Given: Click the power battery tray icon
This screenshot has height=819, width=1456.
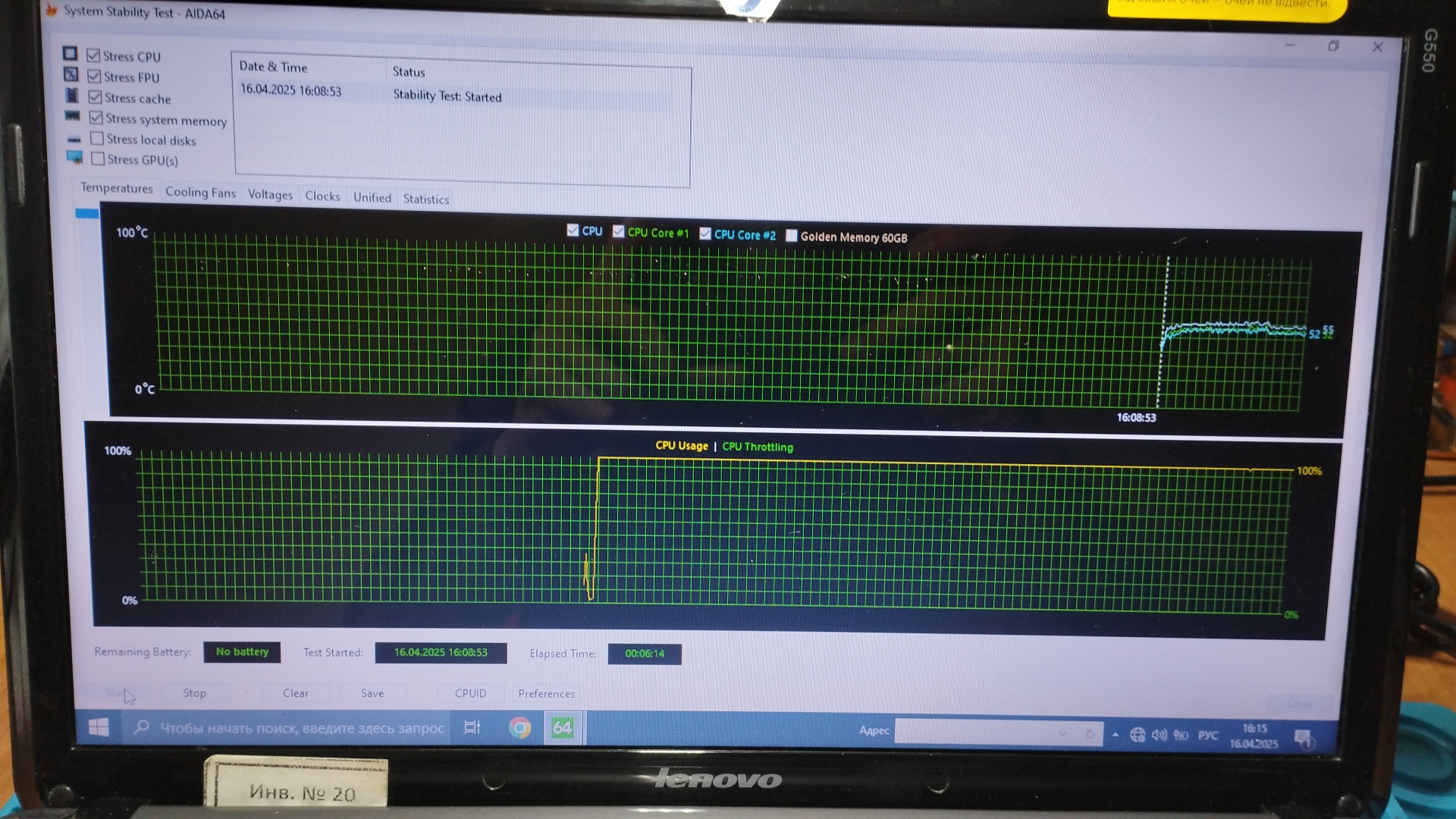Looking at the screenshot, I should tap(1181, 734).
